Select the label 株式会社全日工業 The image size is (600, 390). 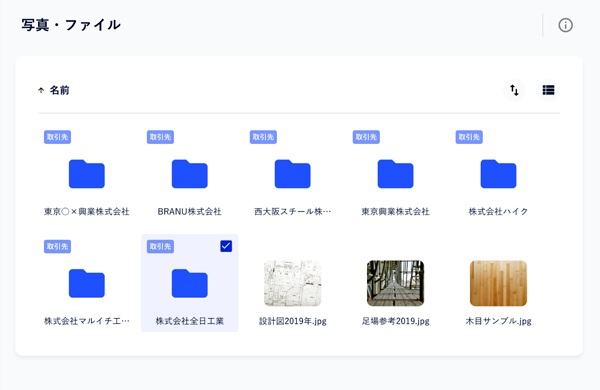[x=189, y=321]
